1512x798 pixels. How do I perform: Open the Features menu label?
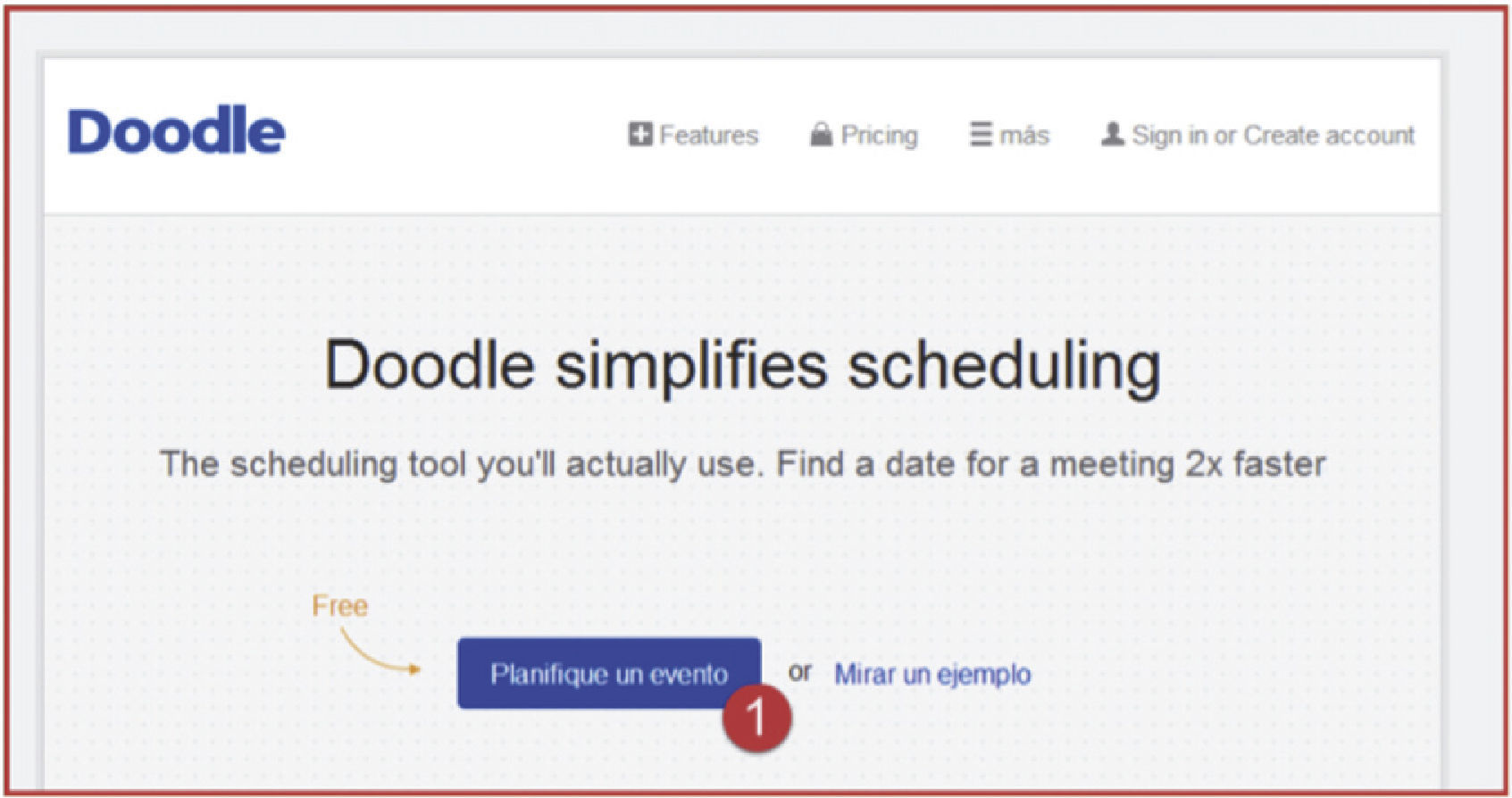click(708, 135)
